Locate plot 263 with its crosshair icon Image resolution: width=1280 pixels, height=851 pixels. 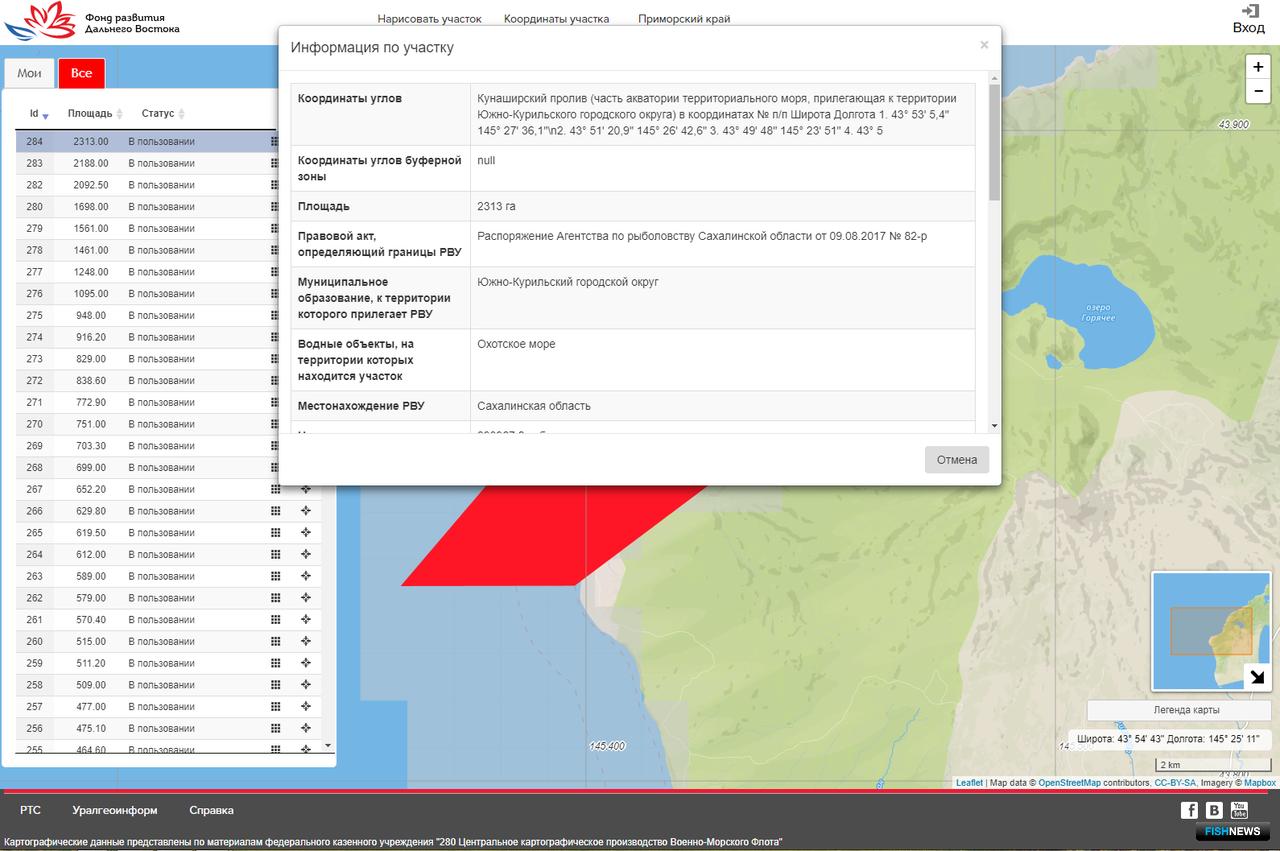(x=306, y=576)
